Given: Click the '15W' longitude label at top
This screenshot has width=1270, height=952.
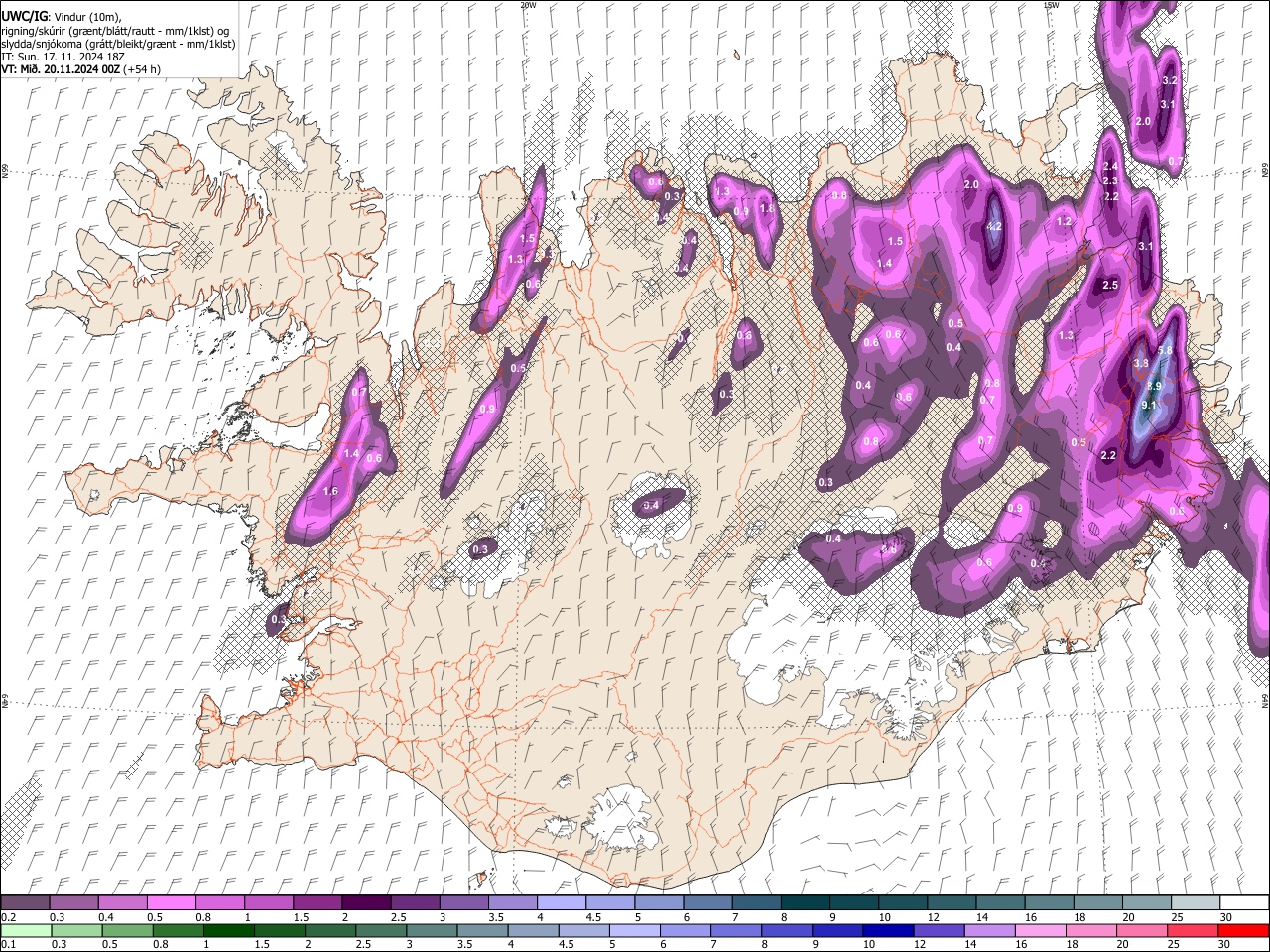Looking at the screenshot, I should pos(1051,5).
